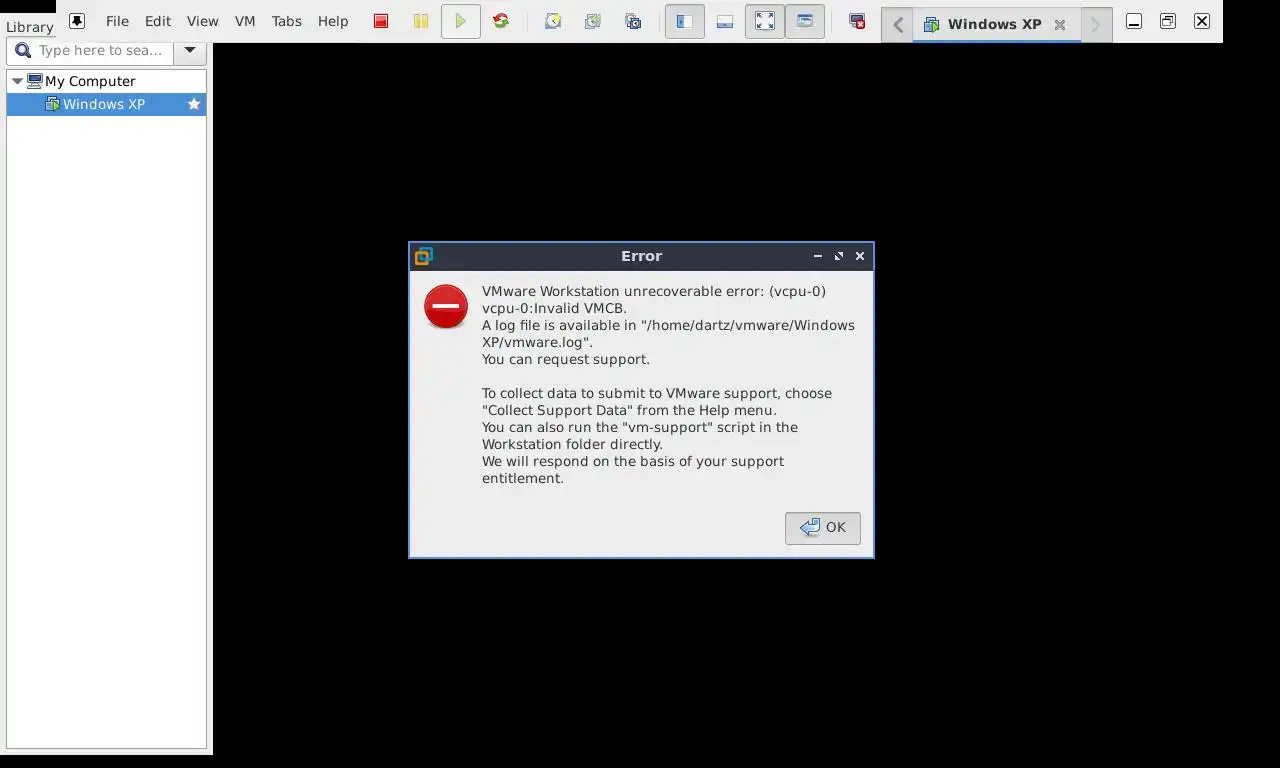Click the yellow suspend VM icon
The image size is (1280, 768).
(x=421, y=21)
